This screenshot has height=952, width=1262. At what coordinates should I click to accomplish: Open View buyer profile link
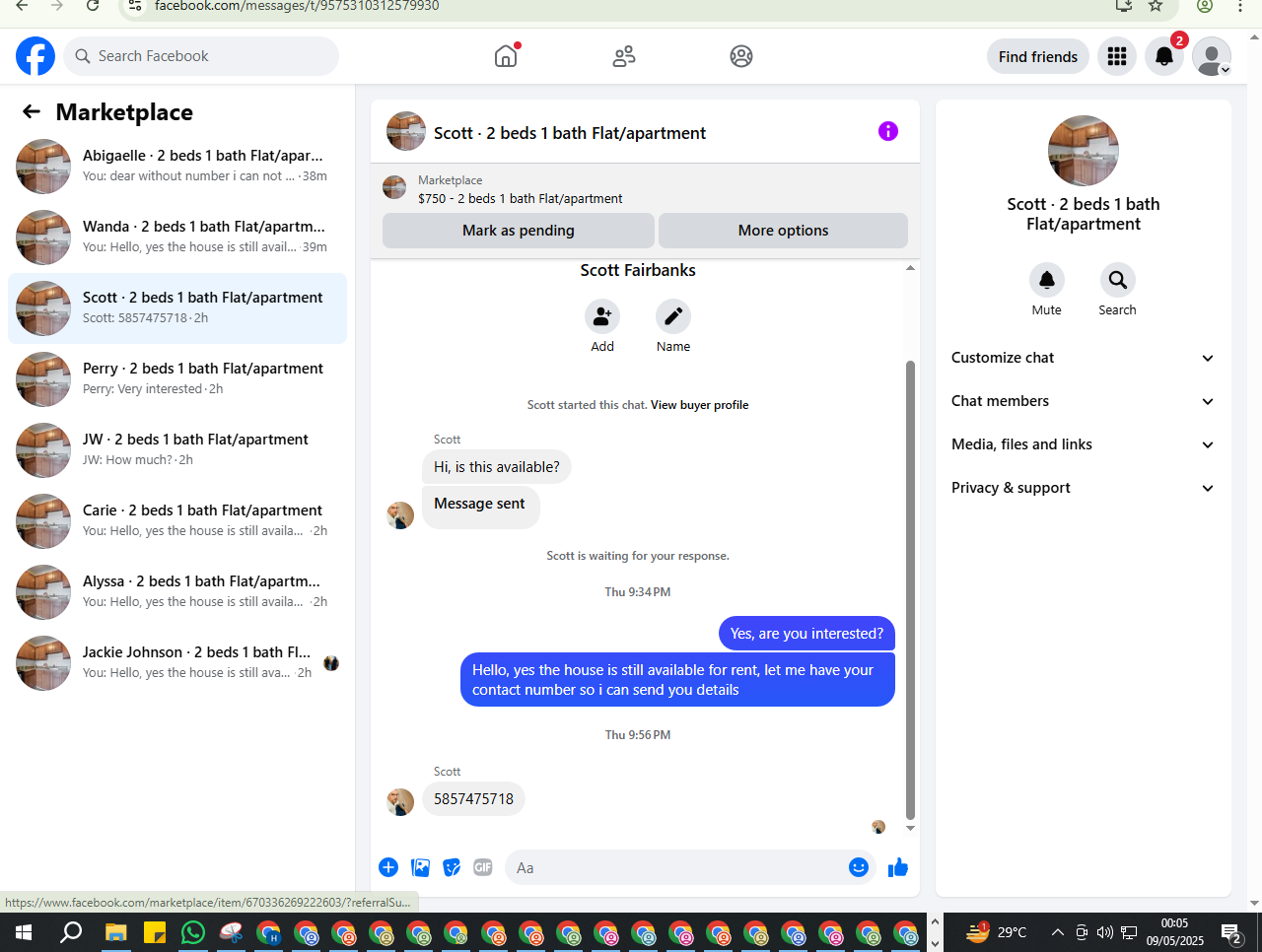(699, 405)
